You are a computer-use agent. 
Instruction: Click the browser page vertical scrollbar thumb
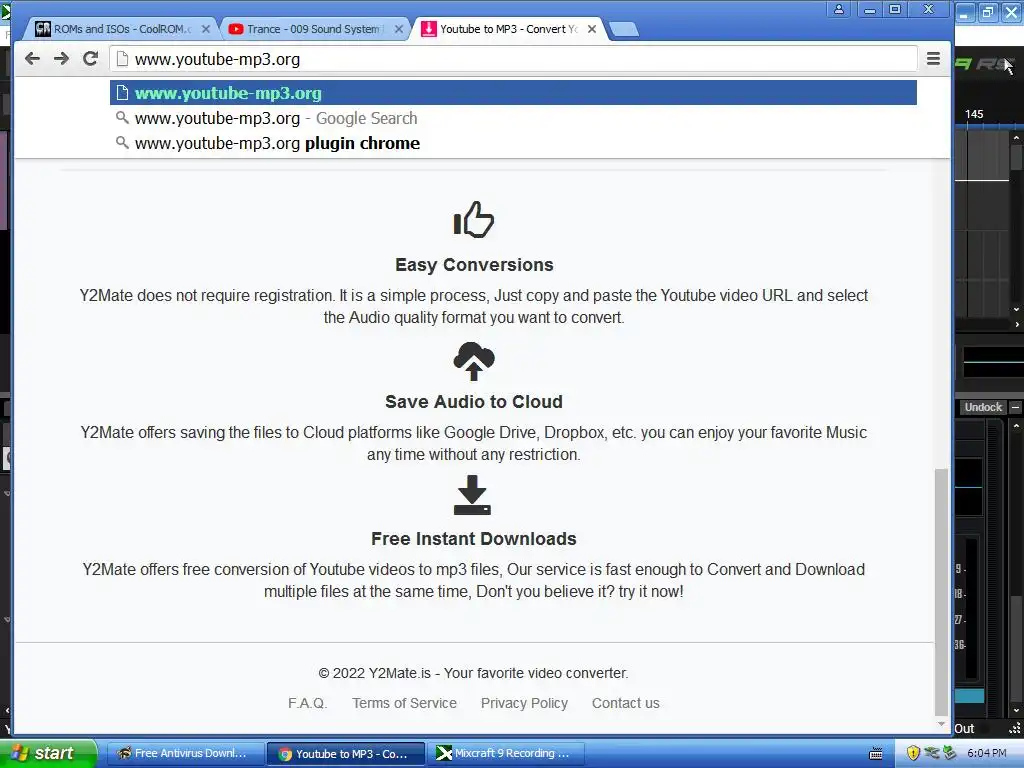click(941, 592)
